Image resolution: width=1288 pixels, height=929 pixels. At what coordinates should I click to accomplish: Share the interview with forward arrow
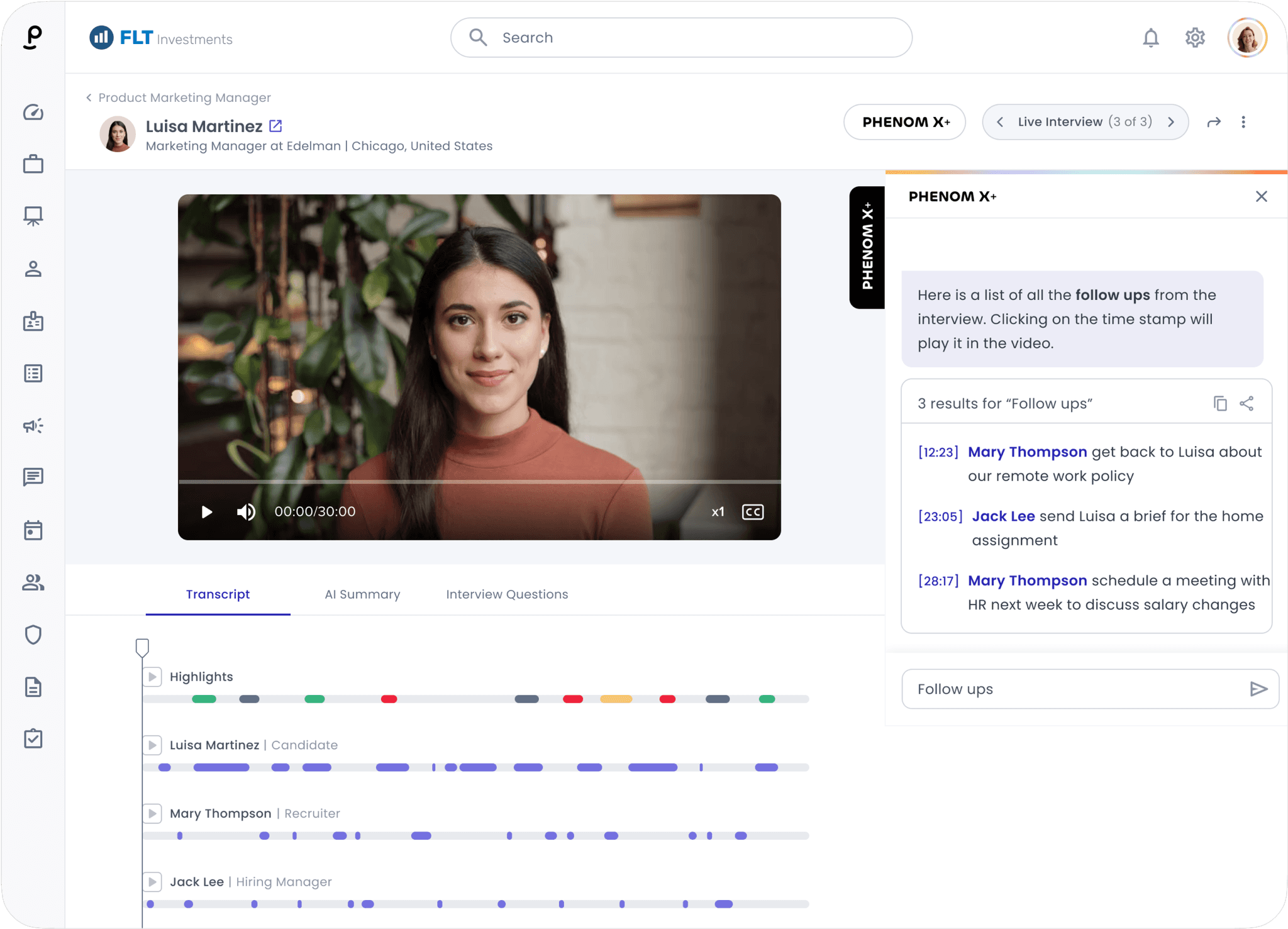[1214, 122]
